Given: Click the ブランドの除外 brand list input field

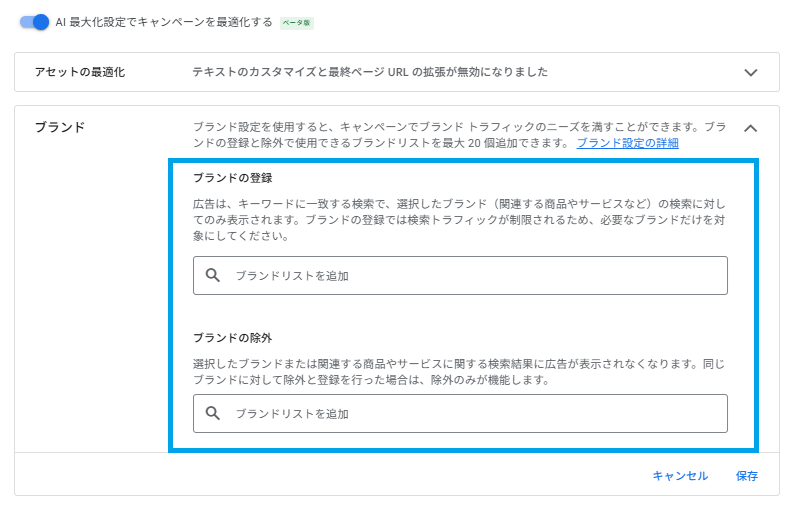Looking at the screenshot, I should coord(460,413).
